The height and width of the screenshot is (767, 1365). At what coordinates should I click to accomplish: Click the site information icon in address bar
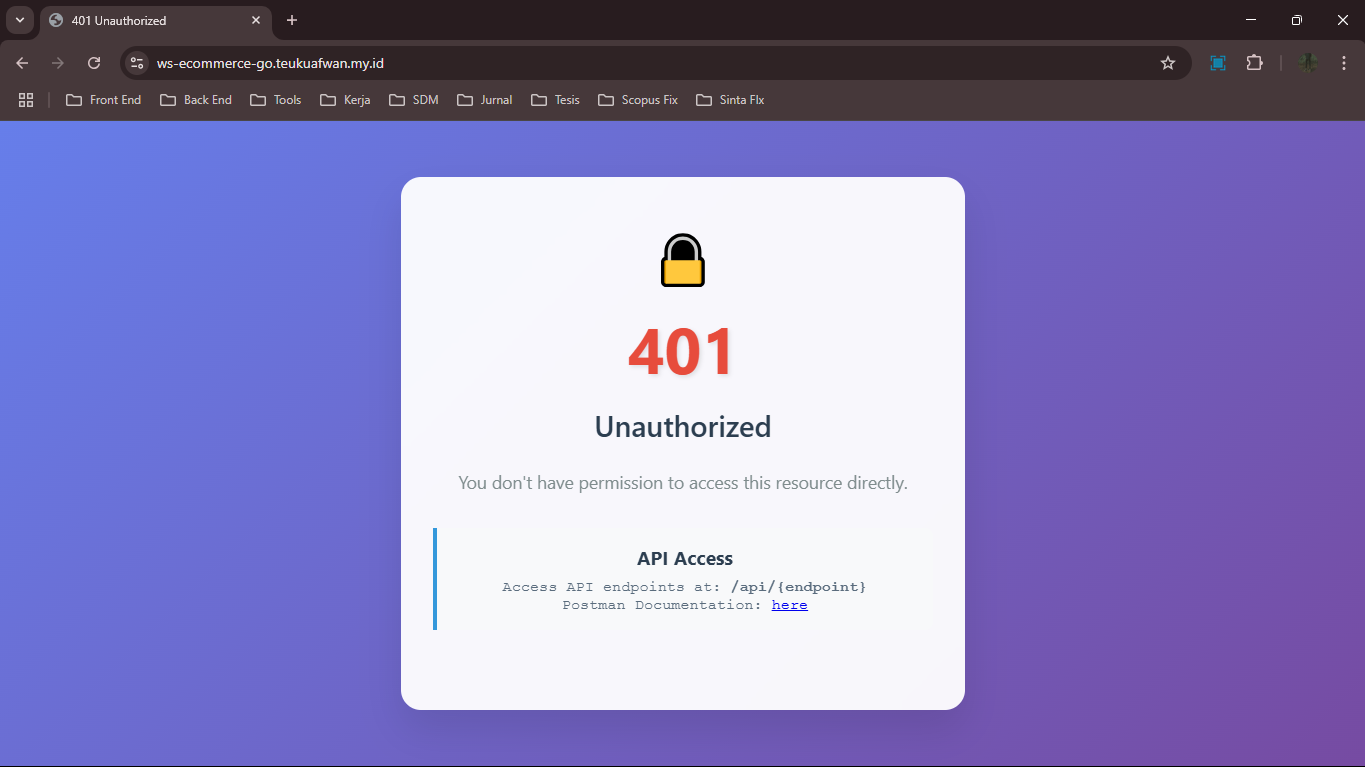(138, 63)
